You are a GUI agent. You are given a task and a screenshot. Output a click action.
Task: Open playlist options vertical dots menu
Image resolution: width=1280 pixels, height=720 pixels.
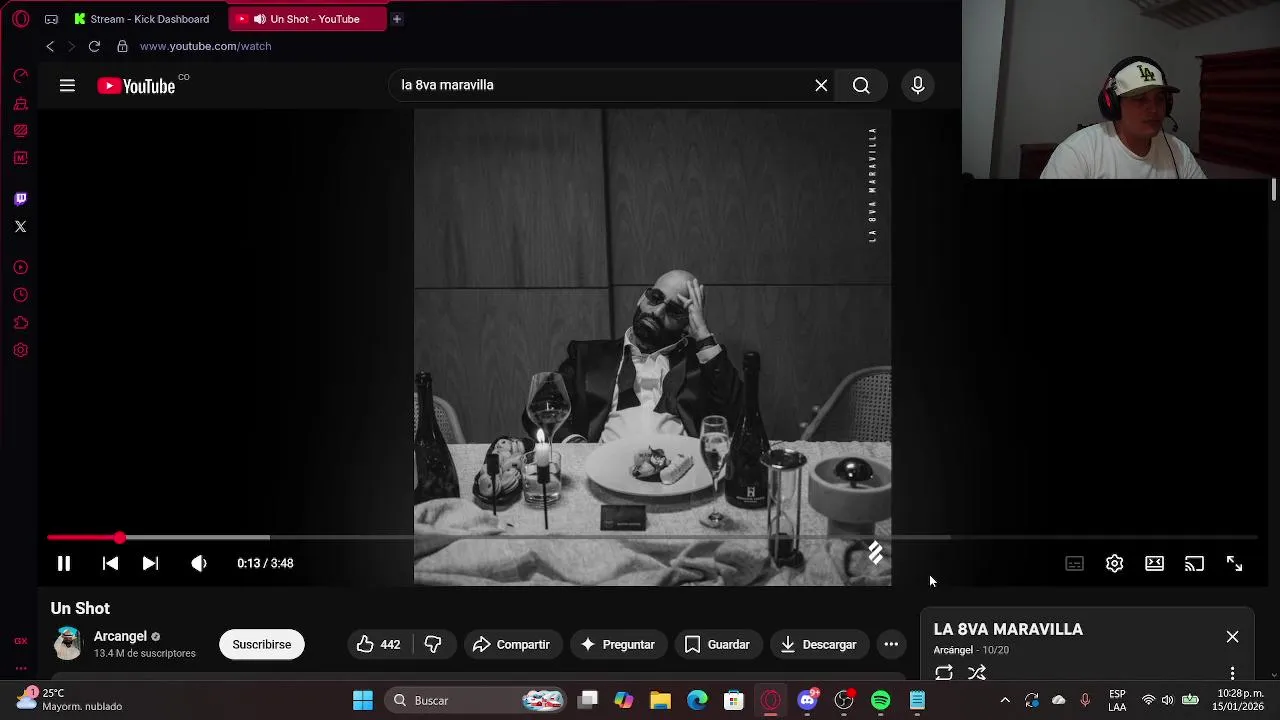[x=1232, y=673]
